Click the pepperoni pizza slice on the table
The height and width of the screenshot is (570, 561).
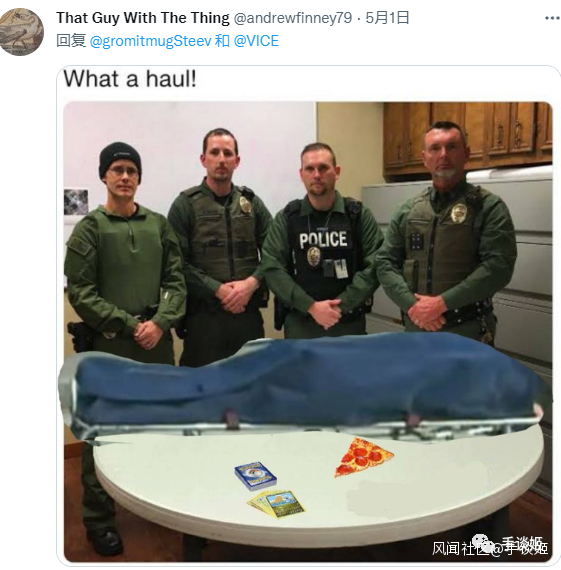[x=363, y=457]
